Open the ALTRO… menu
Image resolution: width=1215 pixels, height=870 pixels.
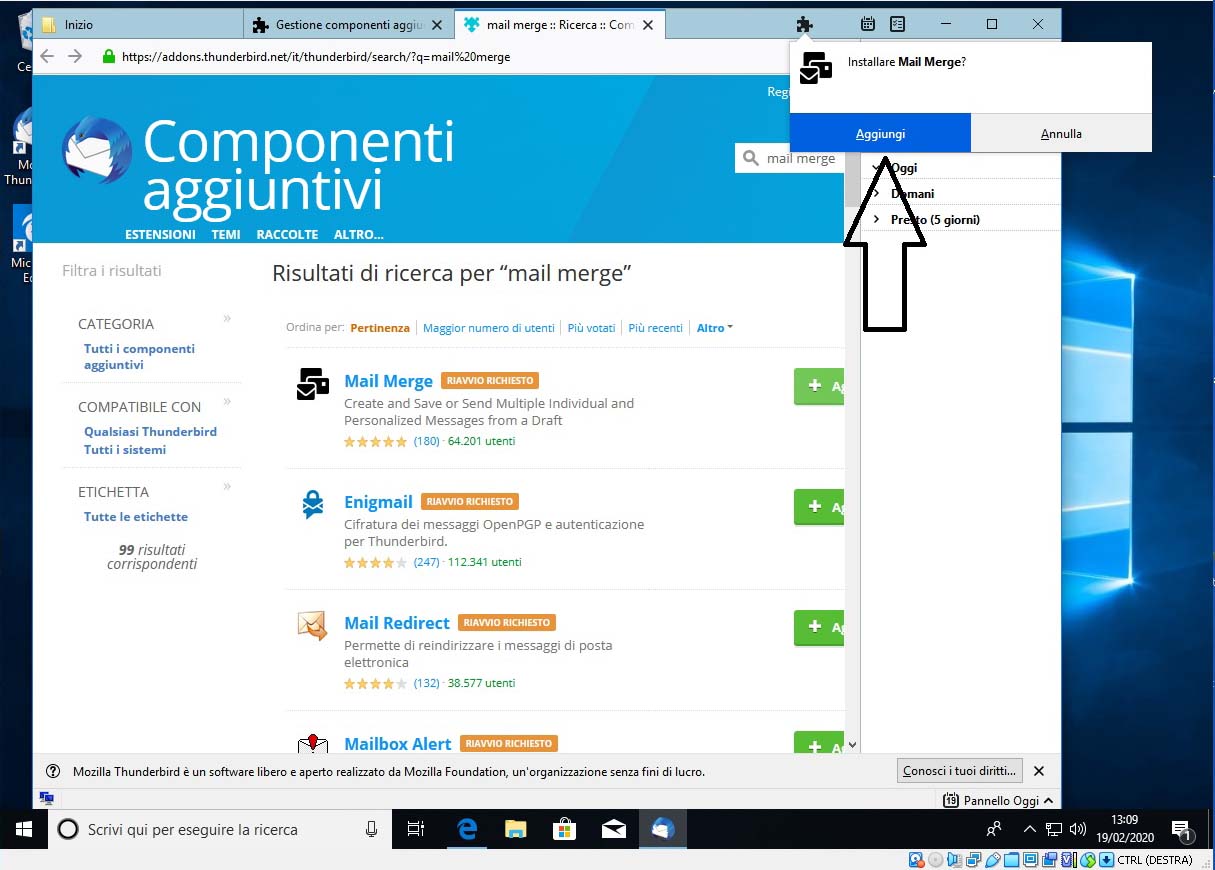coord(358,234)
